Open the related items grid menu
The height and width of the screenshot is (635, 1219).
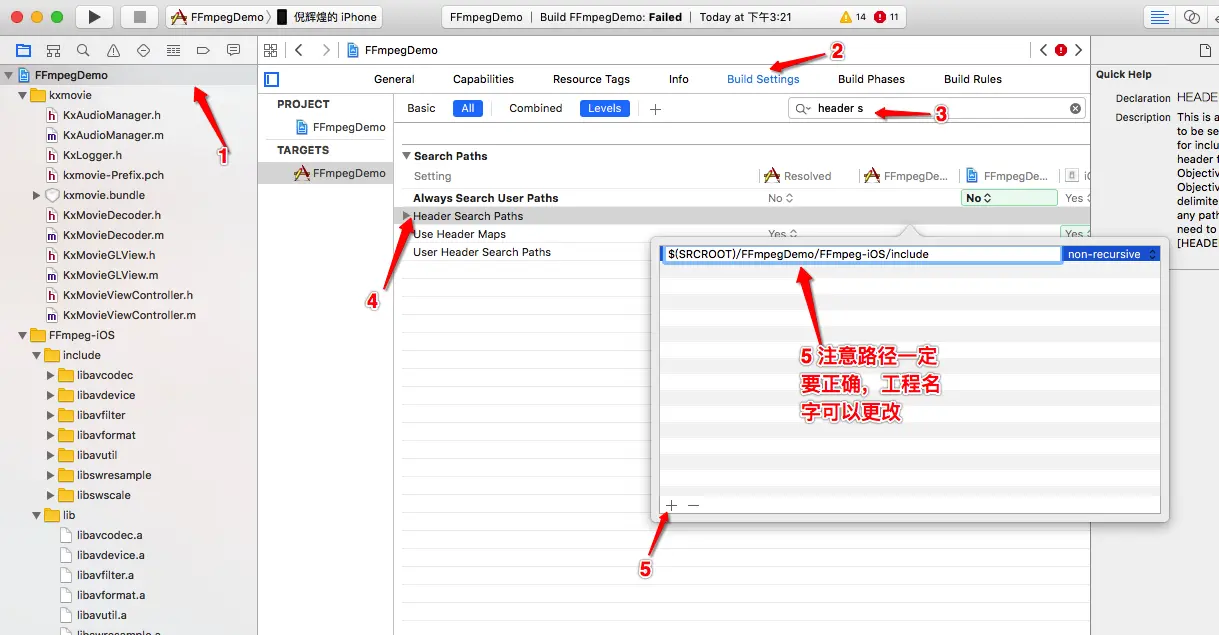[x=270, y=50]
